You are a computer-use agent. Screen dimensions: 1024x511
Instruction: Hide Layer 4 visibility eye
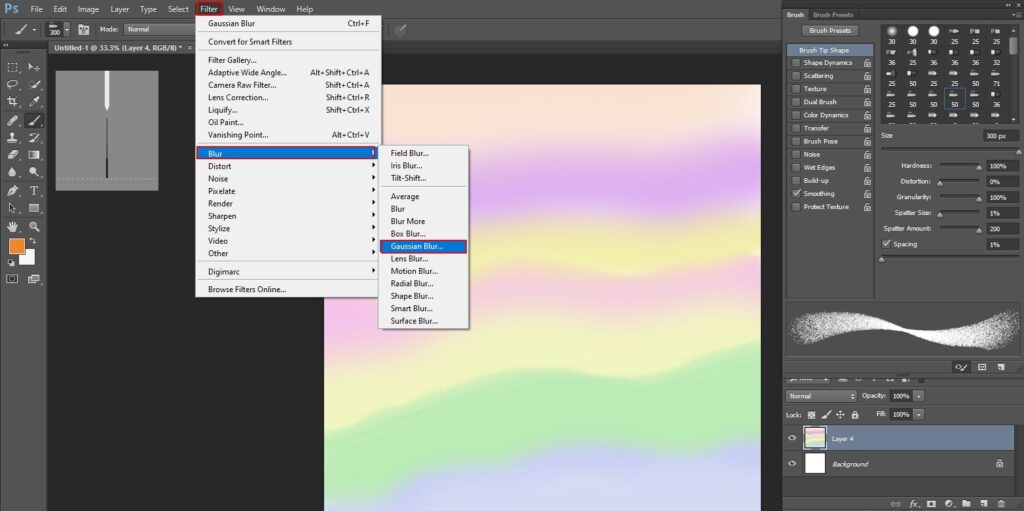click(x=792, y=438)
